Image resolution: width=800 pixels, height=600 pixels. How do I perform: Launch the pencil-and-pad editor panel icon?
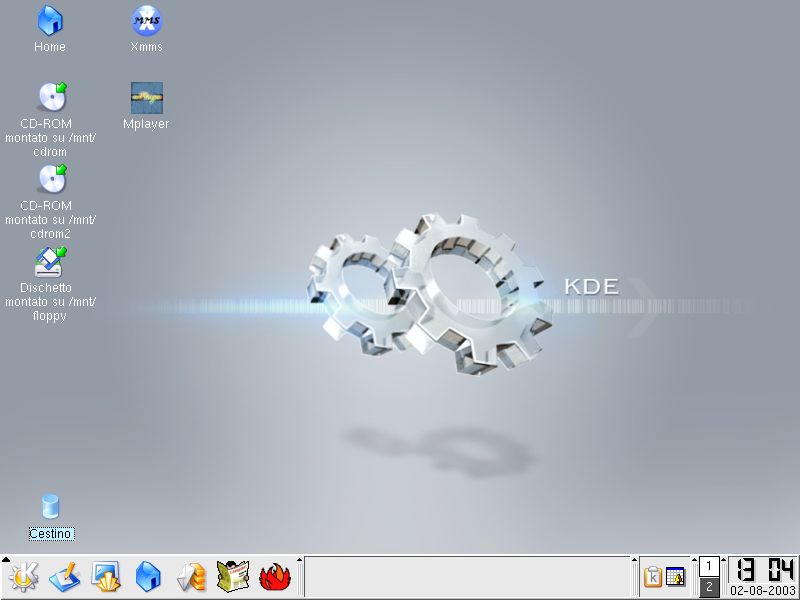(65, 577)
